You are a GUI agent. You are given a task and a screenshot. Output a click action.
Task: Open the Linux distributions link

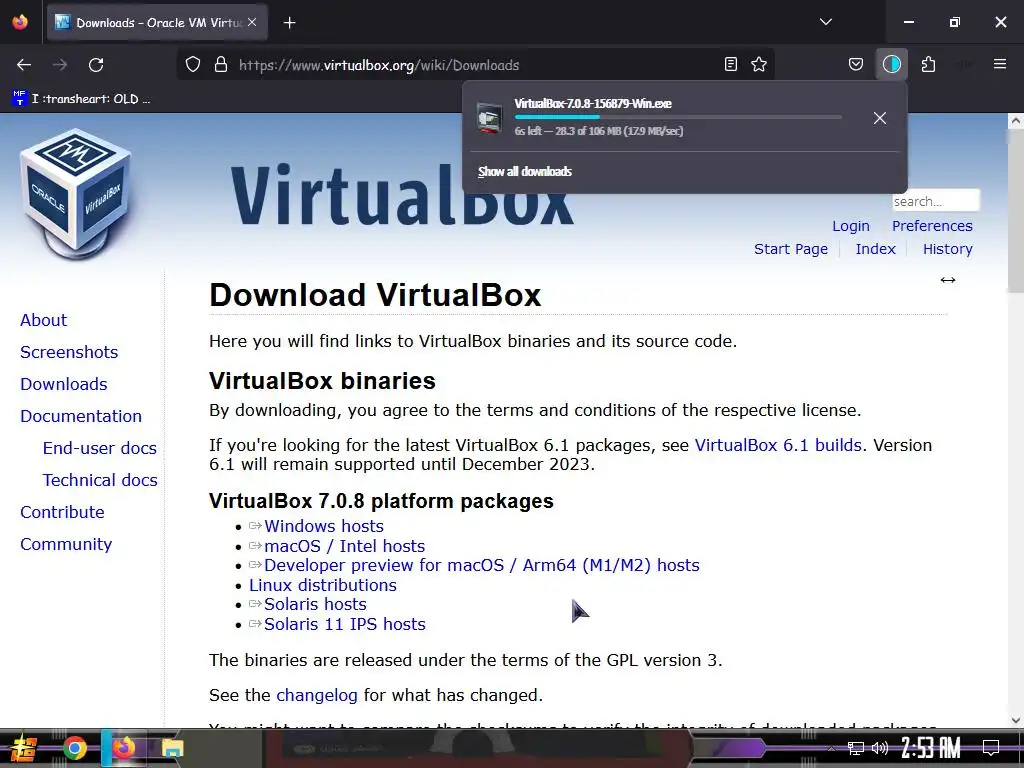(x=323, y=585)
